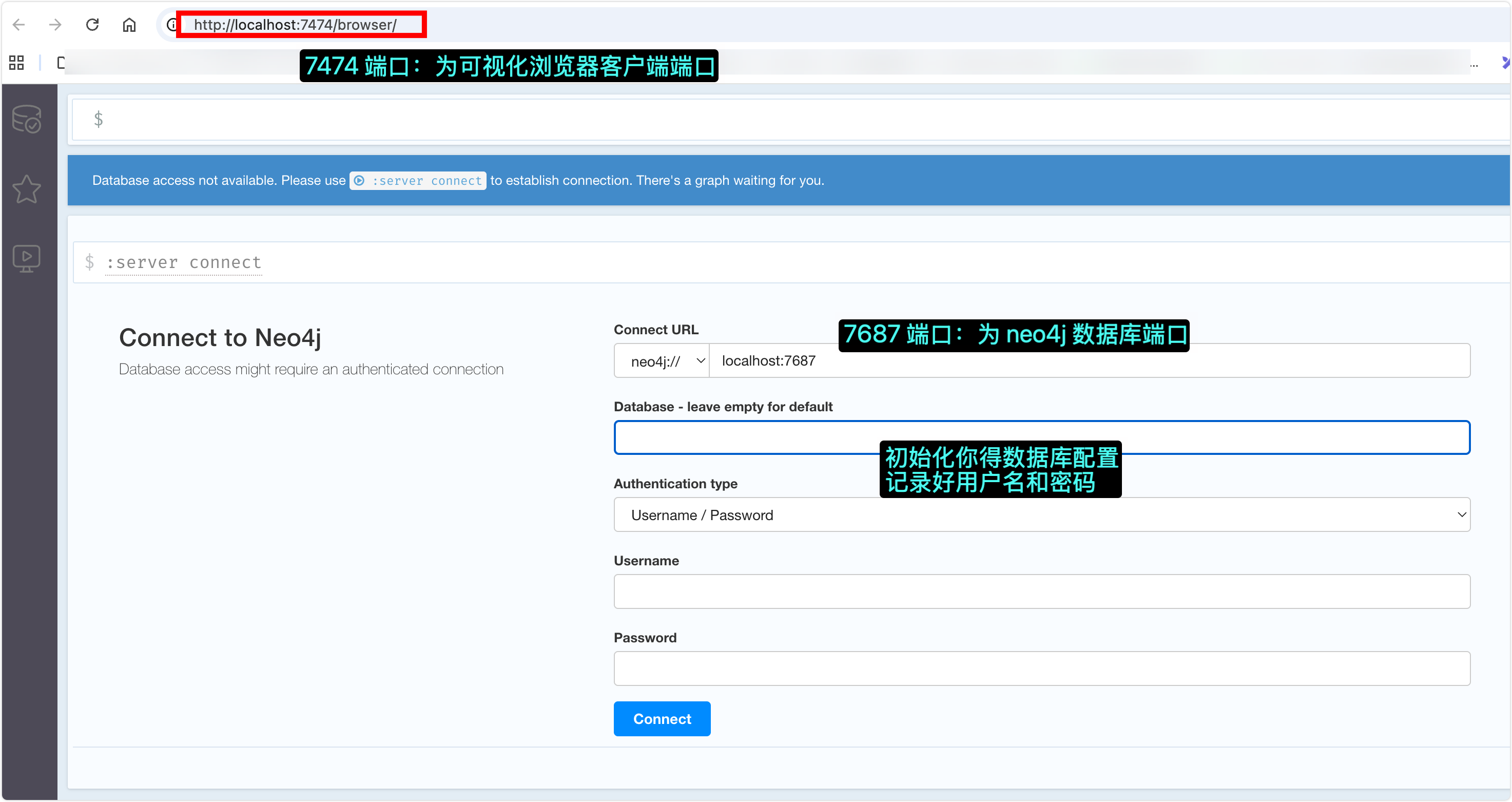Click the bookmarks overflow ellipsis

pos(1474,66)
